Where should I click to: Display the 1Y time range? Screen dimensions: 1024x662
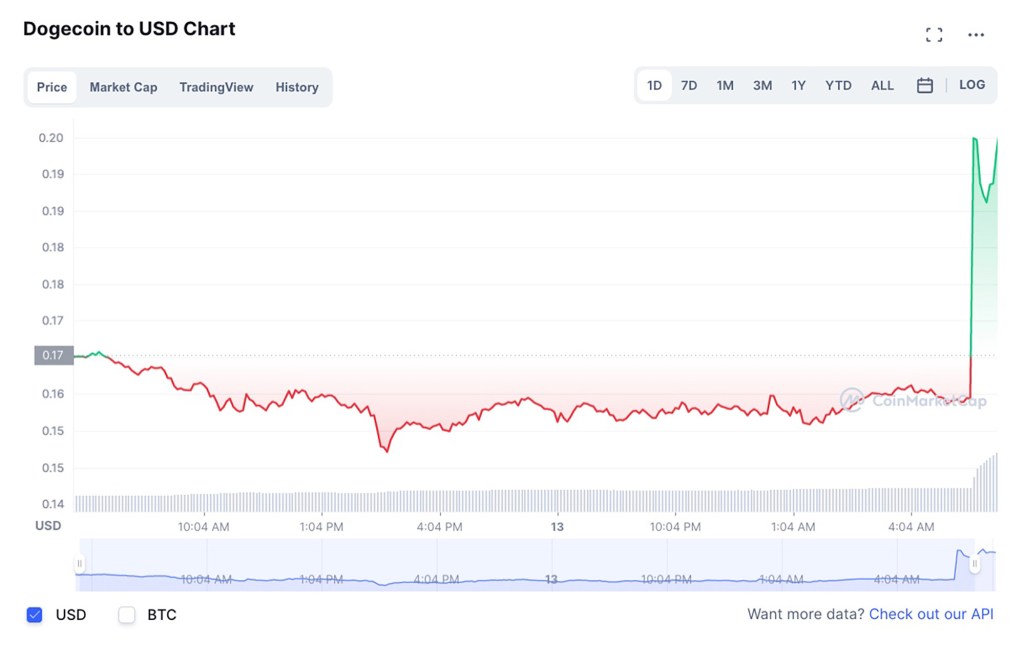tap(798, 86)
